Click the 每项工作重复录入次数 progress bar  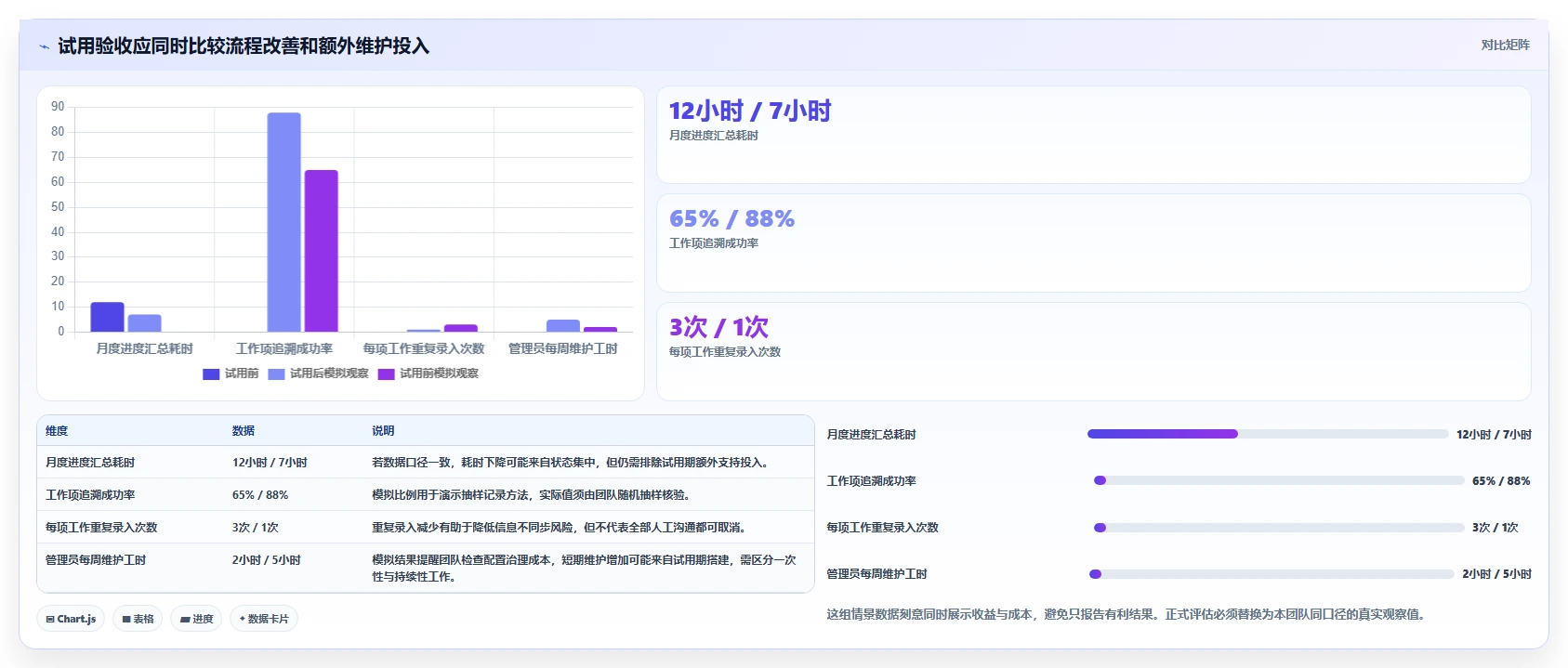click(1279, 527)
